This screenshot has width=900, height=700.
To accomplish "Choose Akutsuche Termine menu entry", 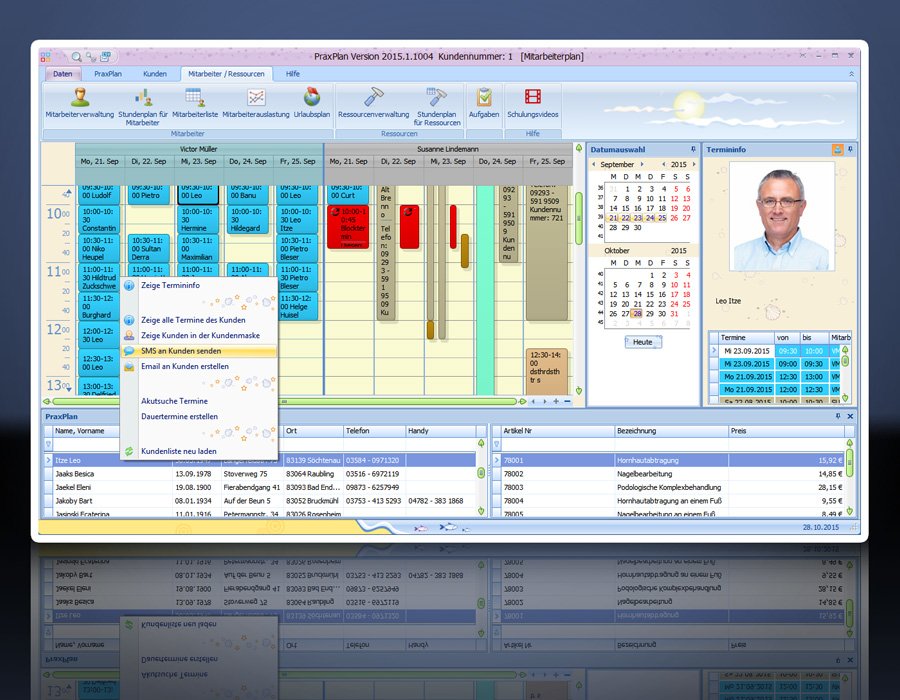I will tap(174, 401).
